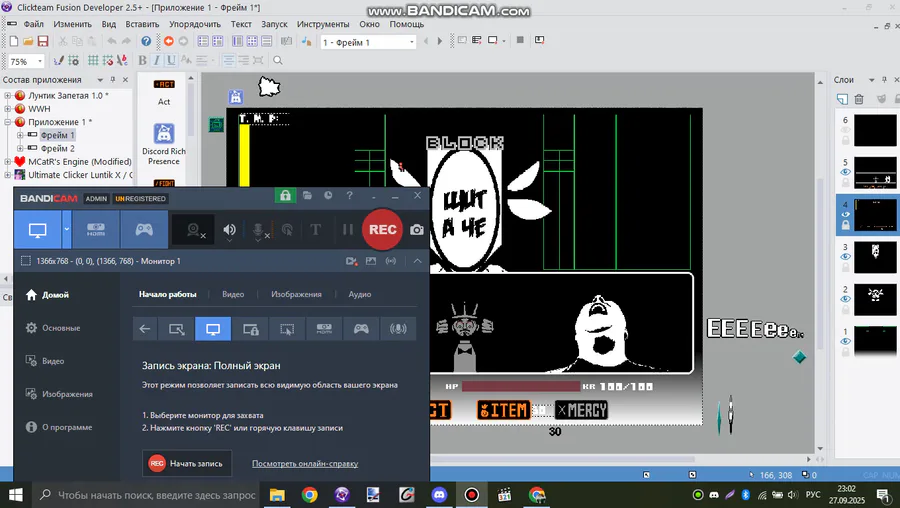Screen dimensions: 900x508
Task: Expand the Фрейм 2 node in tree
Action: pyautogui.click(x=20, y=148)
